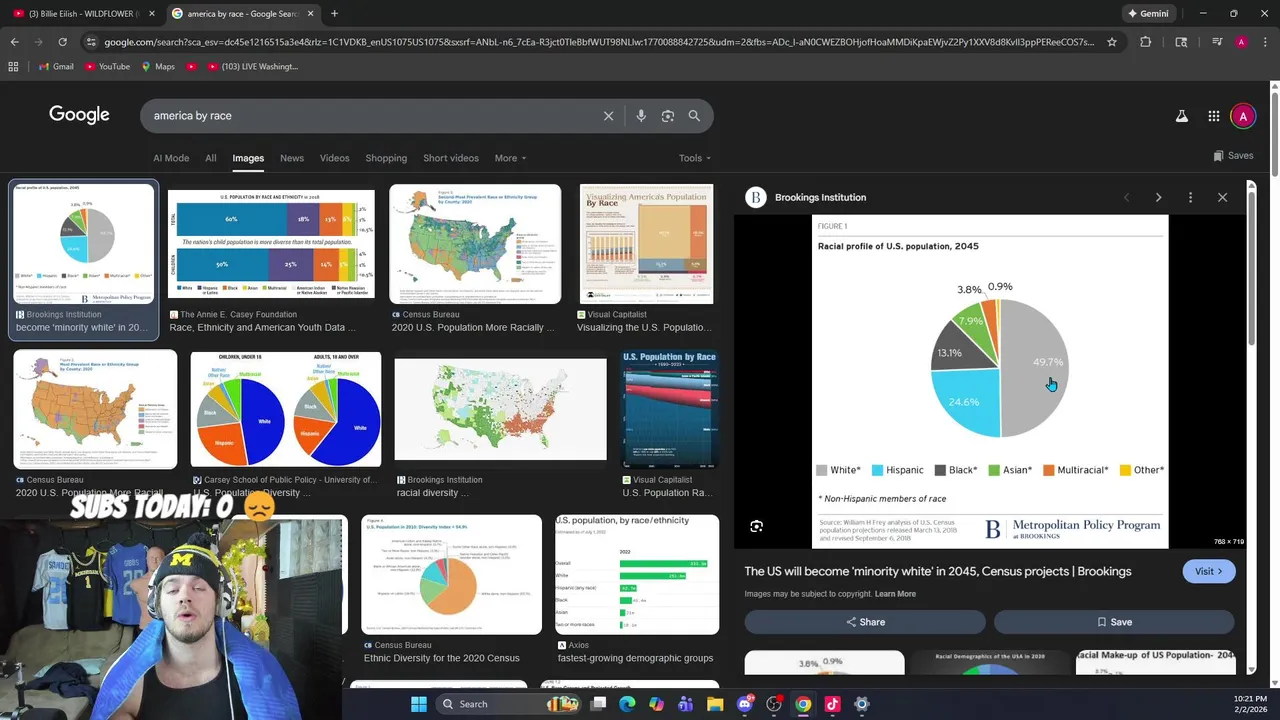This screenshot has height=720, width=1280.
Task: Open Search Labs flask icon
Action: [x=1182, y=116]
